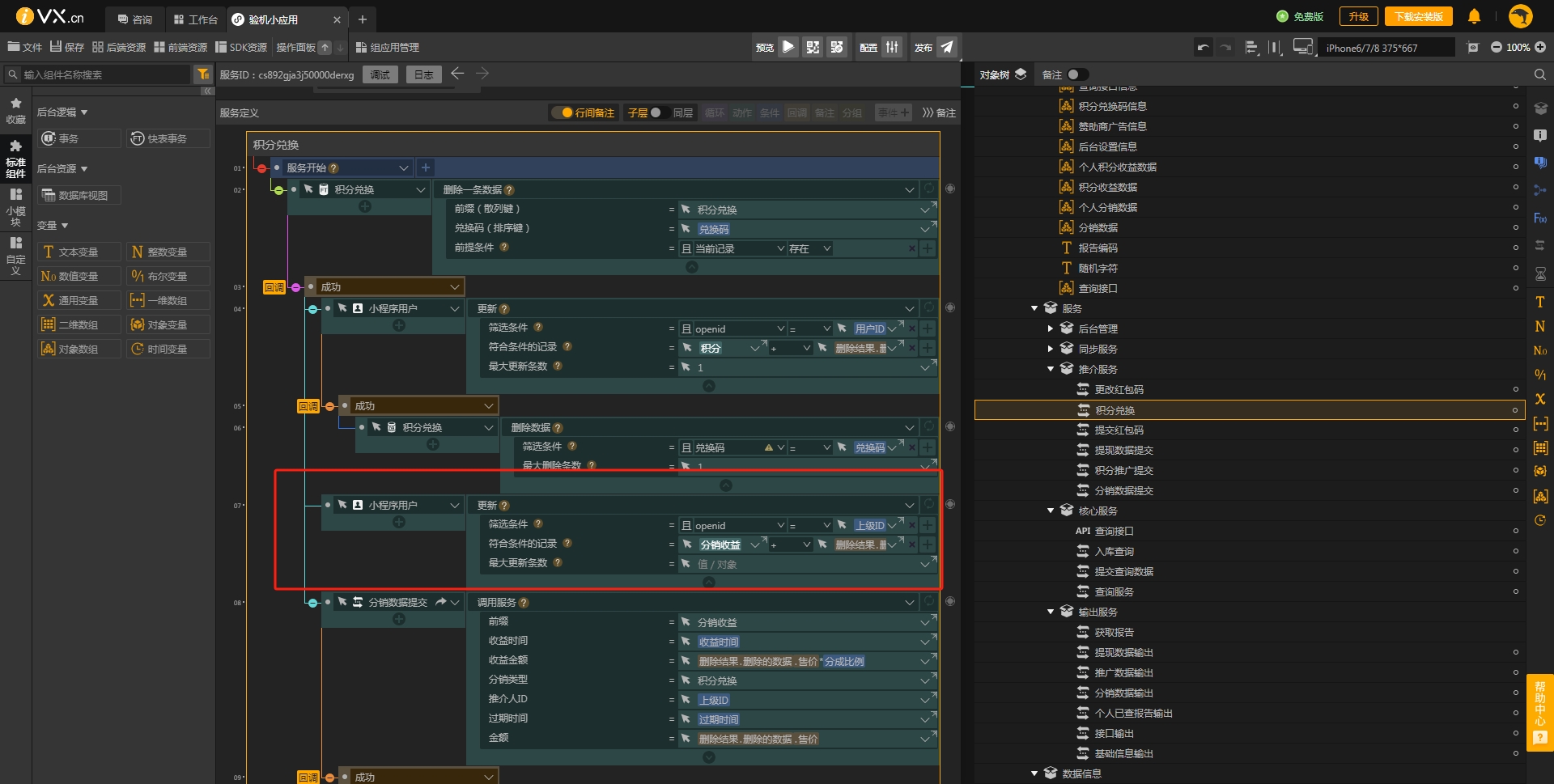Switch to the 工作台 tab
Image resolution: width=1554 pixels, height=784 pixels.
195,19
